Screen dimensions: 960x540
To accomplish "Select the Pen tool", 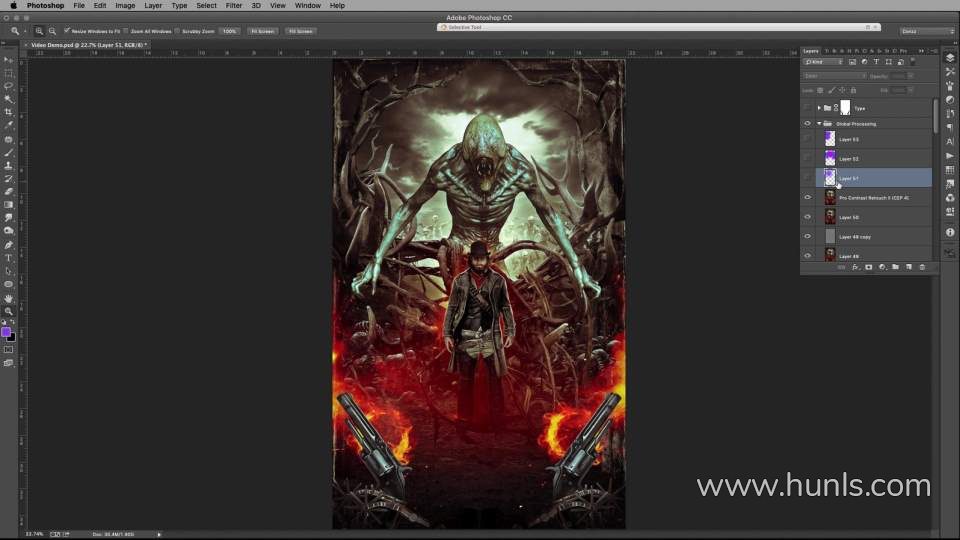I will coord(9,245).
